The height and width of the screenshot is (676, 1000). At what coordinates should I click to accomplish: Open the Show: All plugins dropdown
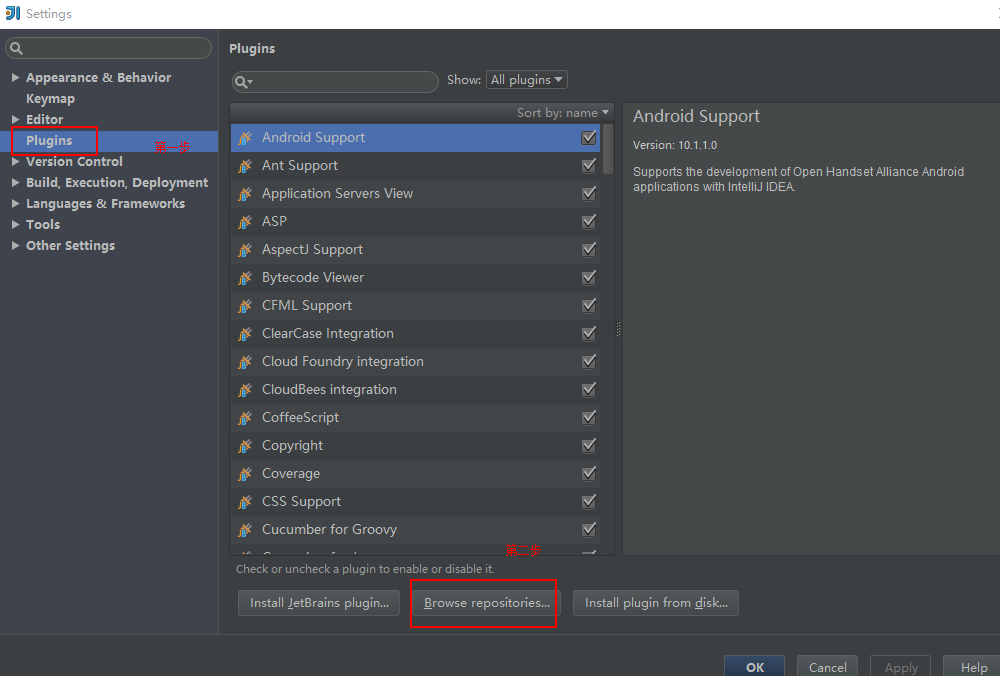coord(527,80)
